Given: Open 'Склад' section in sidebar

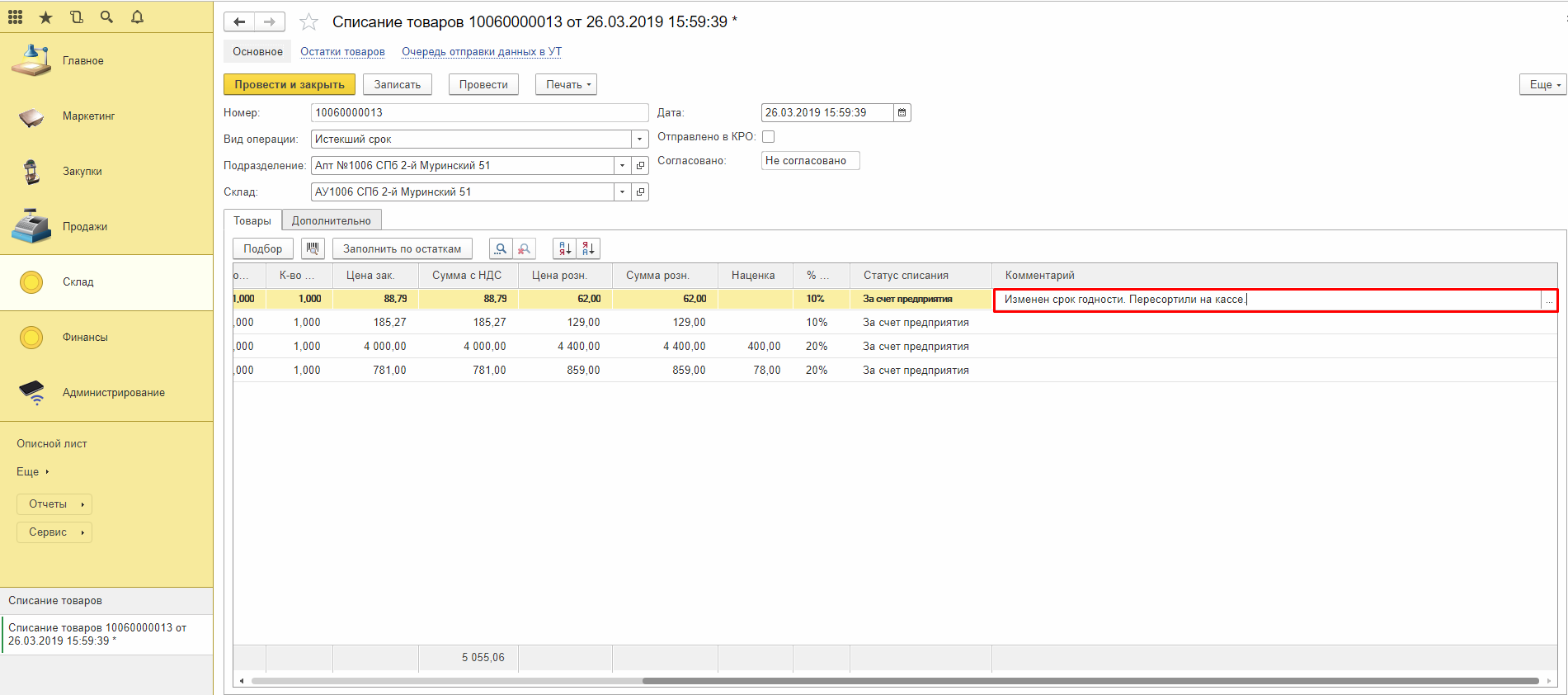Looking at the screenshot, I should coord(78,282).
